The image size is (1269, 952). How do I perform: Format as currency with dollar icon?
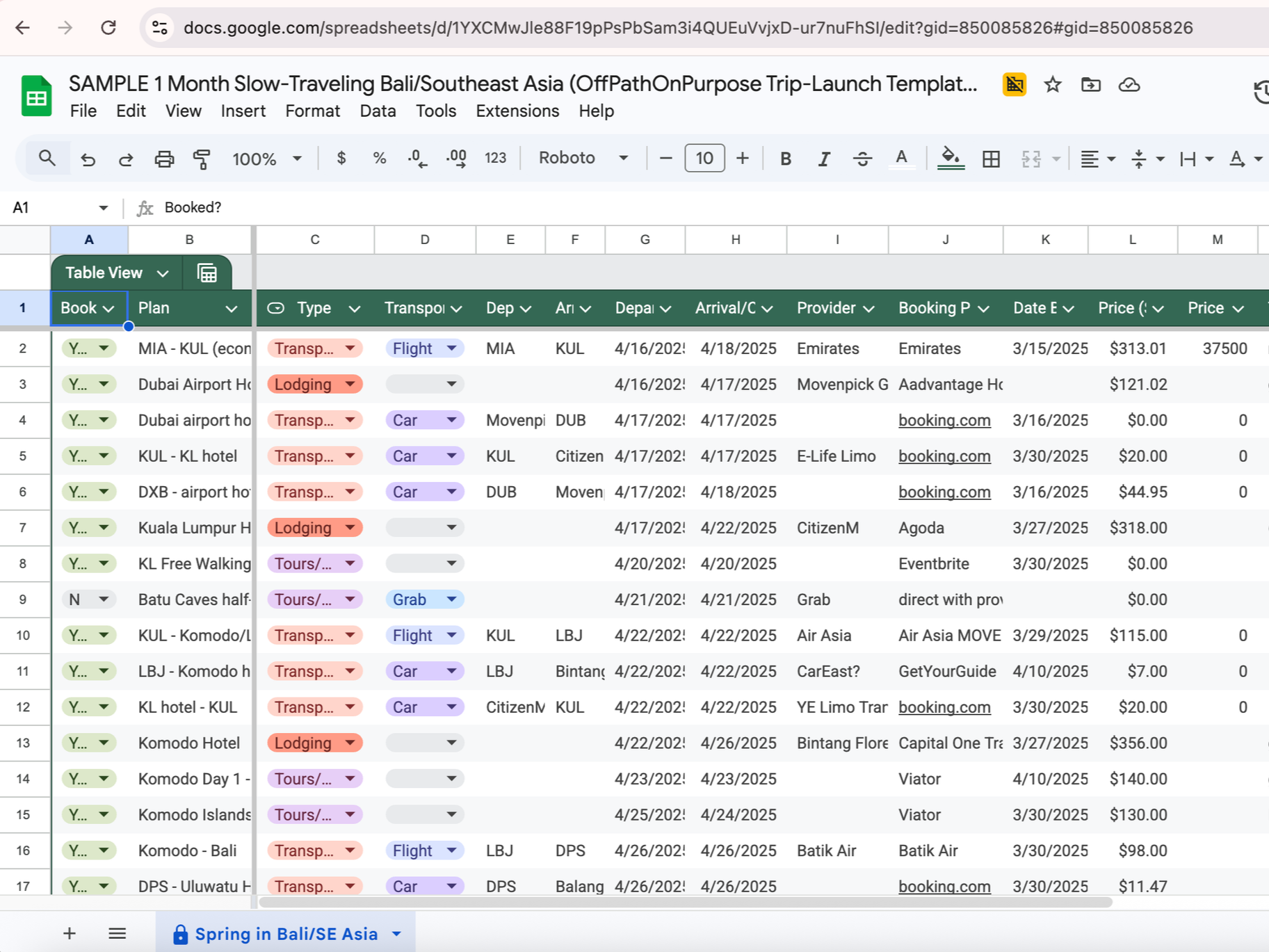(341, 159)
